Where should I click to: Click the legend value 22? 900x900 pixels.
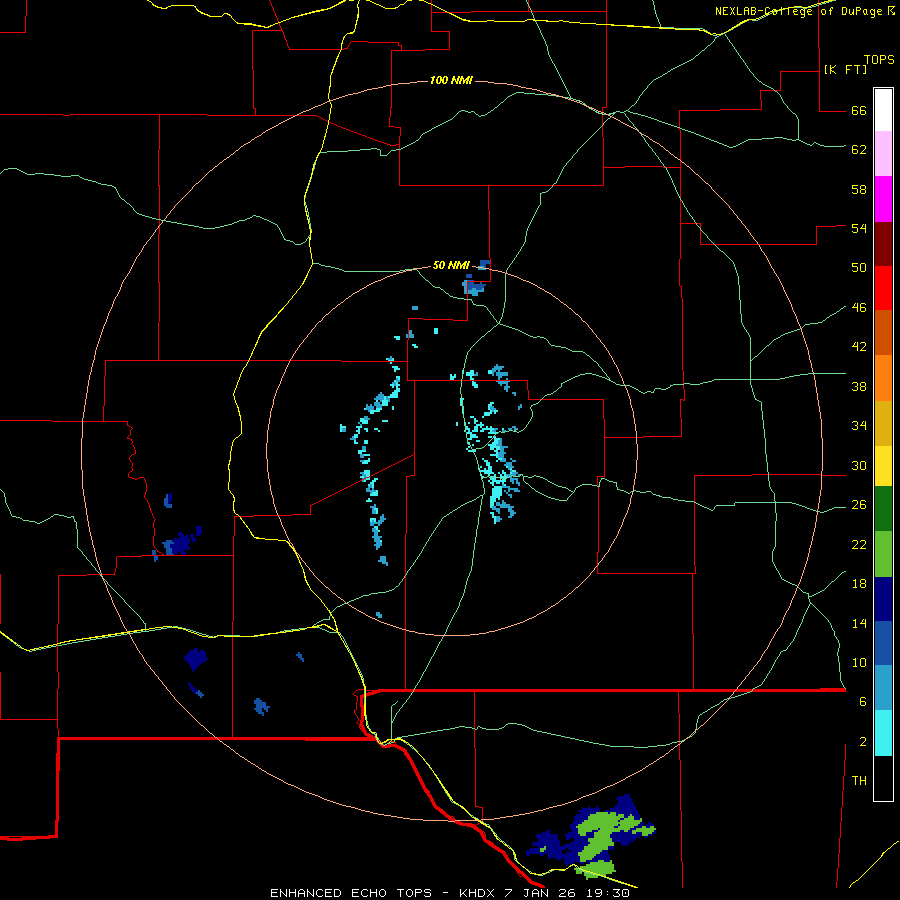click(859, 545)
